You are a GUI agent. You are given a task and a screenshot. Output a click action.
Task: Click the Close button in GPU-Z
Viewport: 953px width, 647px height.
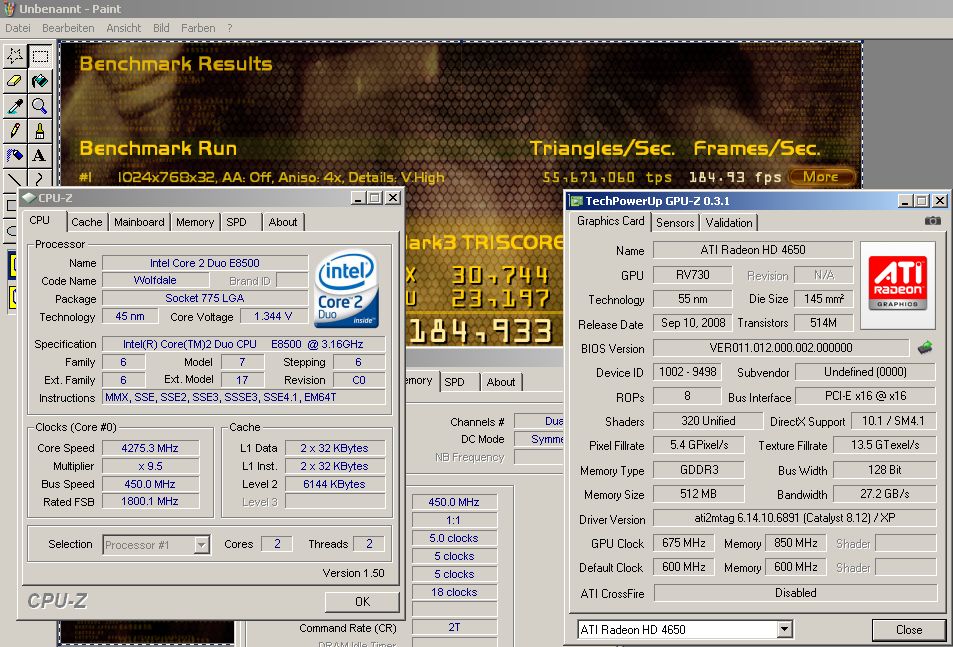pyautogui.click(x=909, y=629)
